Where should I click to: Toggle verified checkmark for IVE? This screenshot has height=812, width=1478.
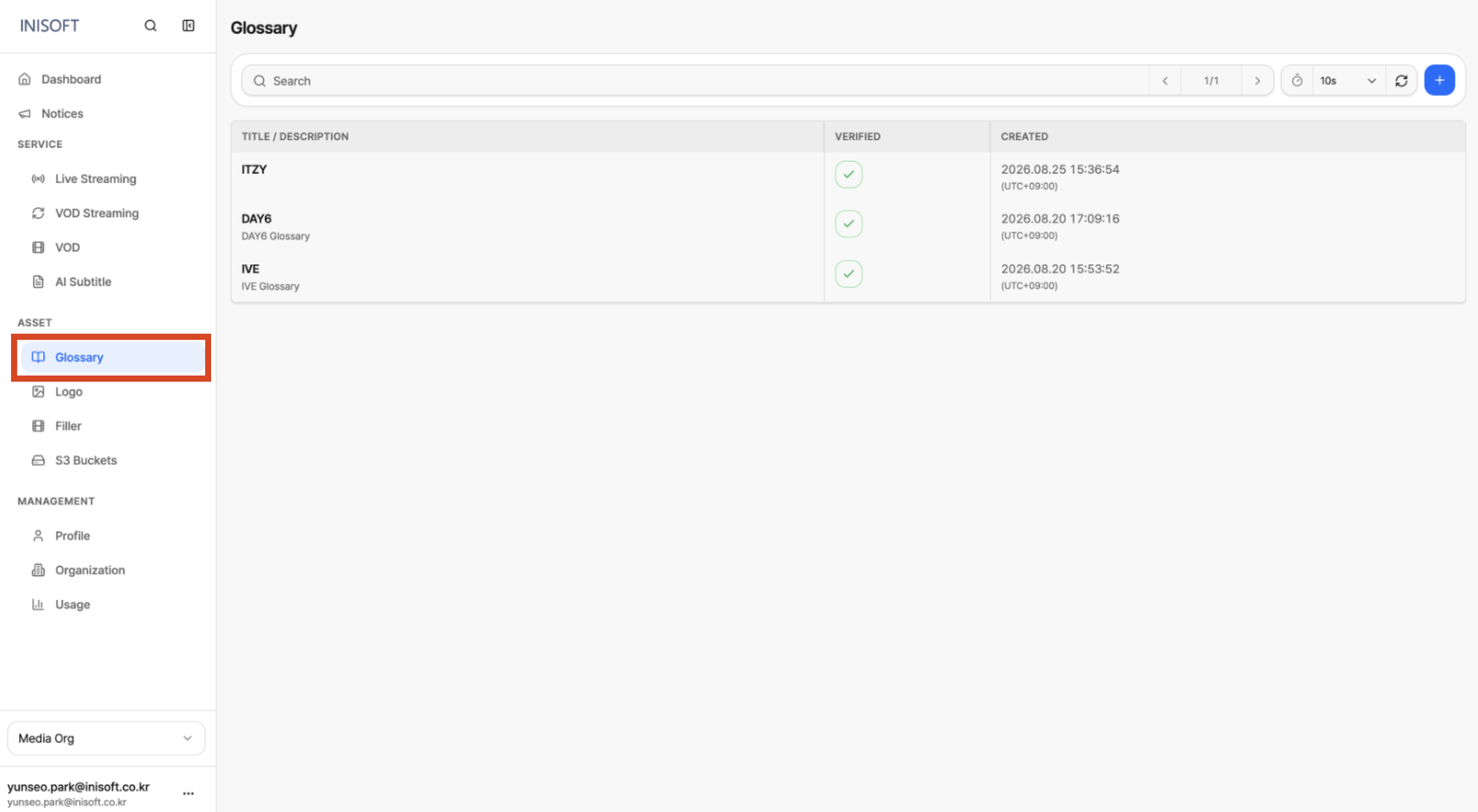click(x=848, y=274)
